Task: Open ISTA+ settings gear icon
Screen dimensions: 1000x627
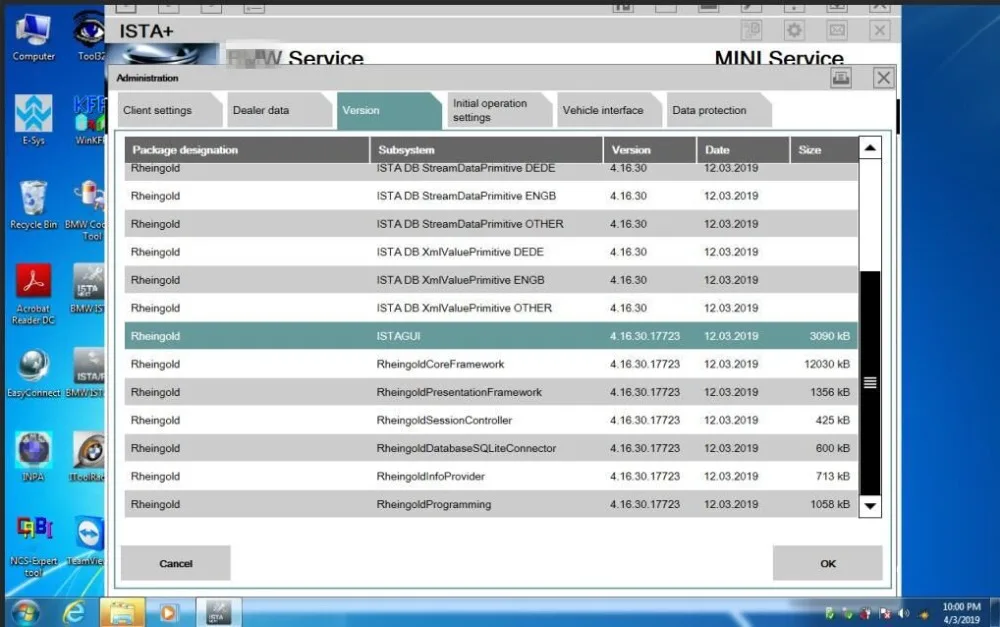Action: [794, 30]
